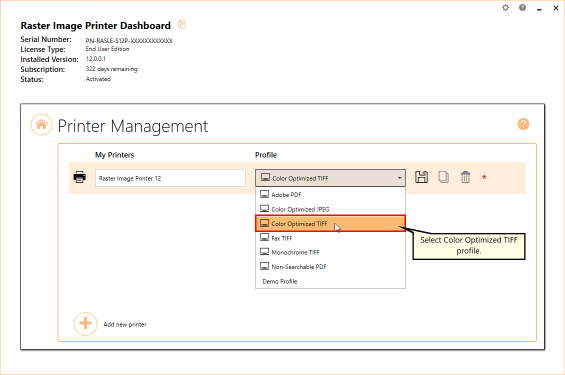The width and height of the screenshot is (565, 375).
Task: Open help icon in title bar
Action: (x=522, y=8)
